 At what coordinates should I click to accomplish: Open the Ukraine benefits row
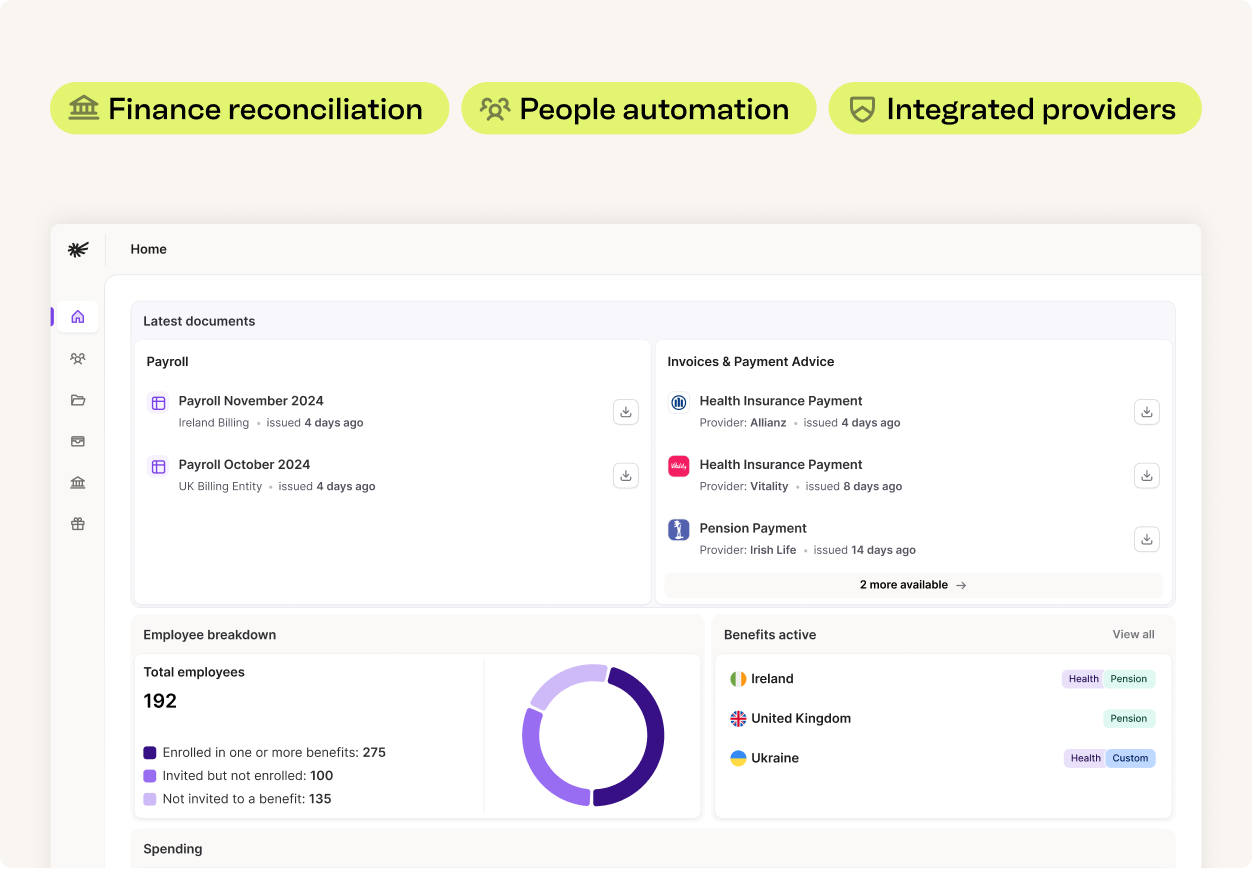(x=942, y=758)
